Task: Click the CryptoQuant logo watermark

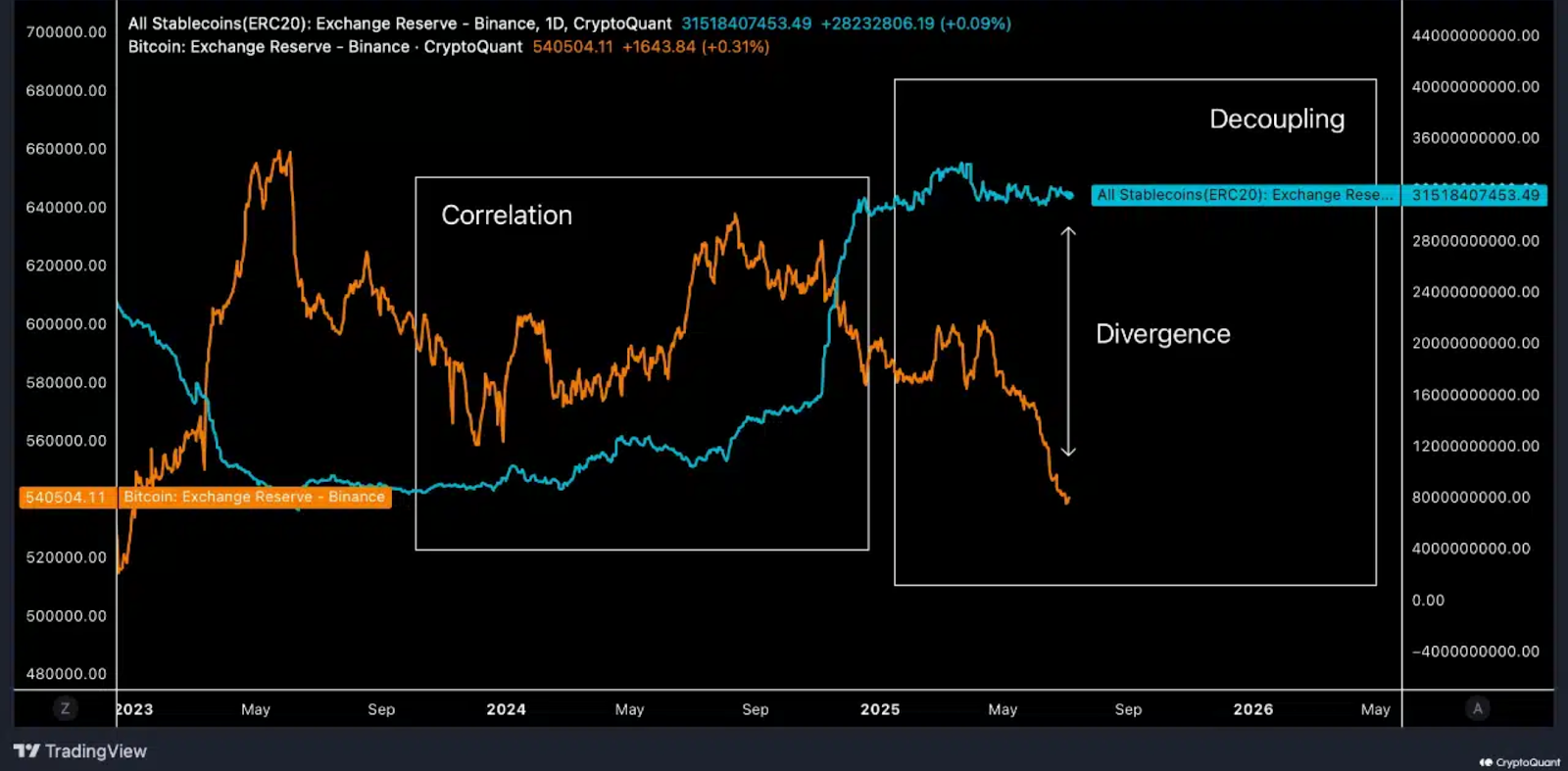Action: 1519,762
